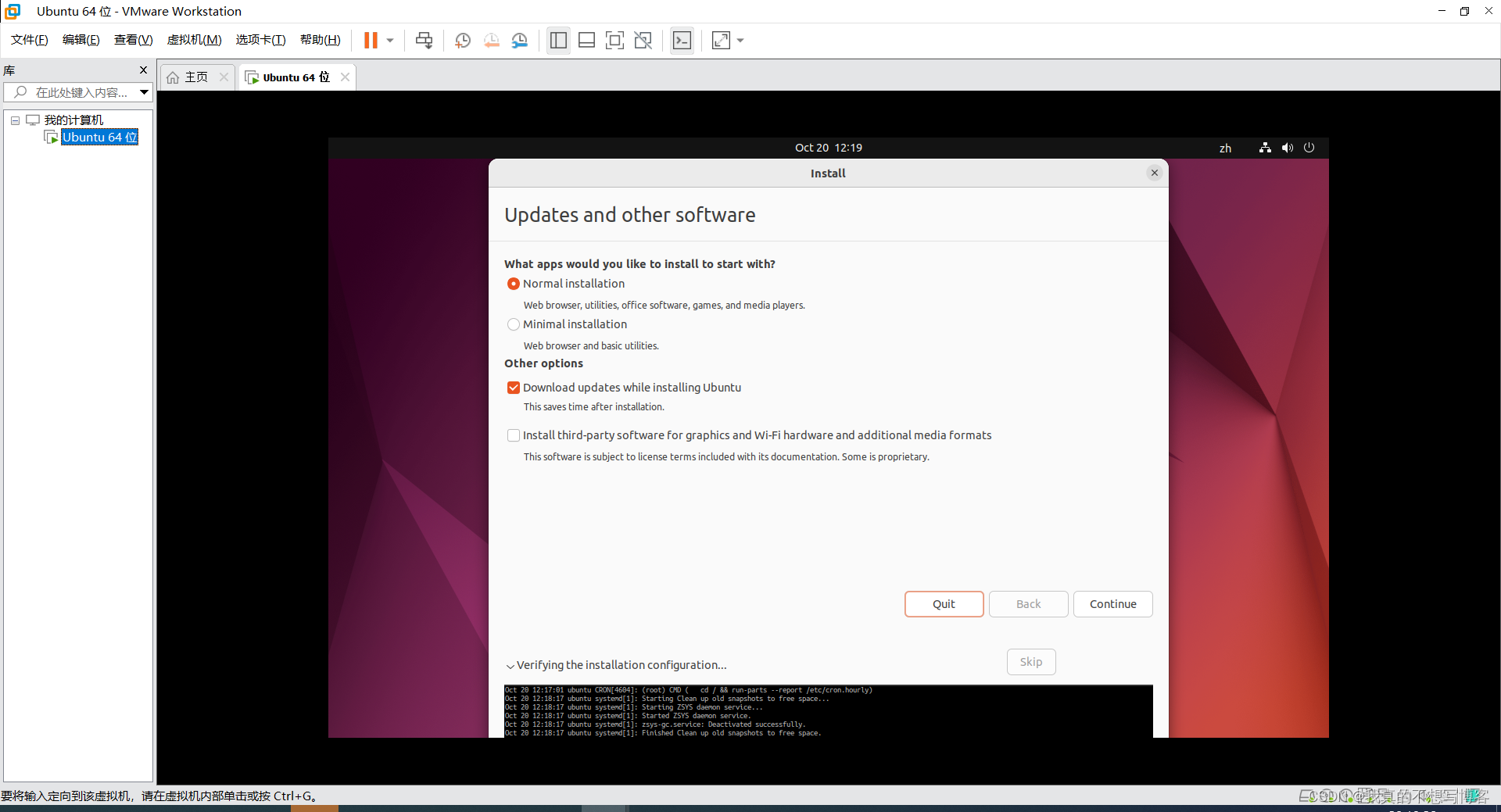The height and width of the screenshot is (812, 1501).
Task: Close the 主页 tab
Action: (x=224, y=77)
